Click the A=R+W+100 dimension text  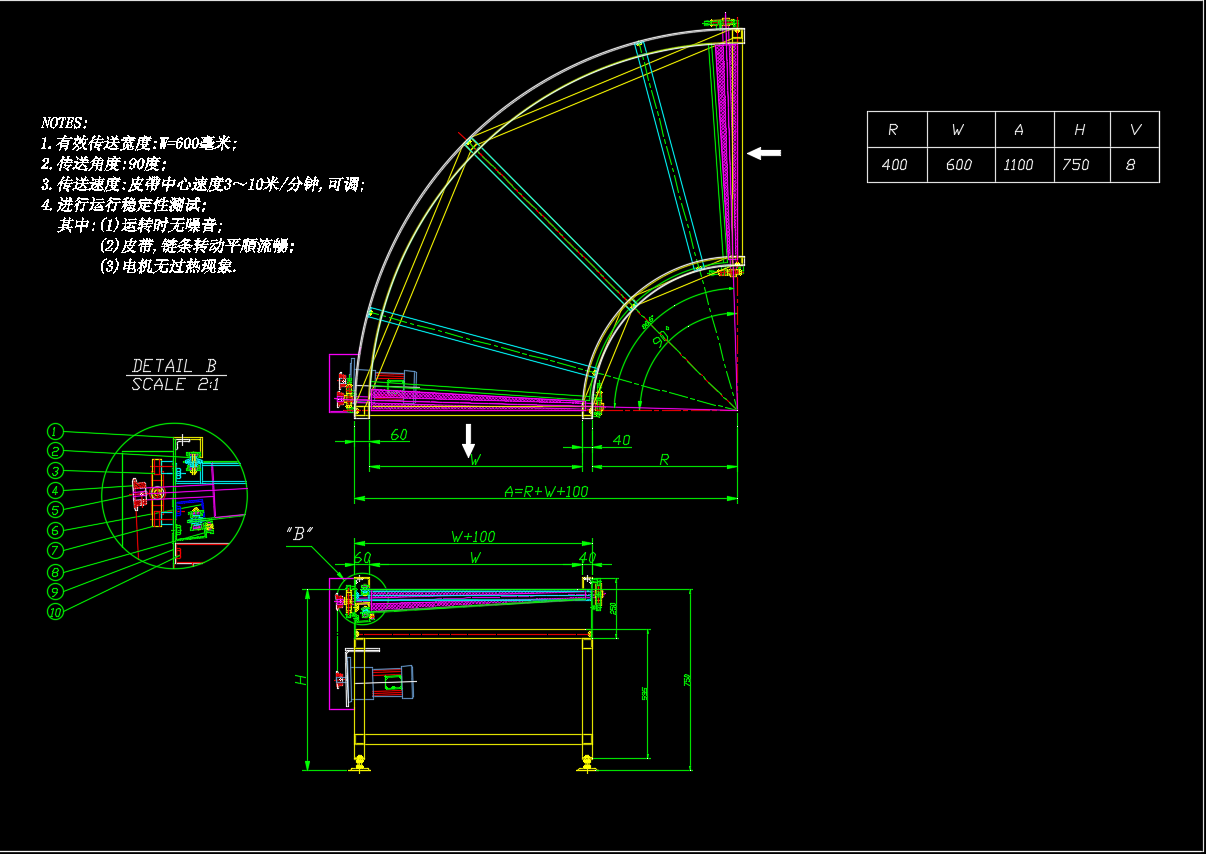(545, 491)
